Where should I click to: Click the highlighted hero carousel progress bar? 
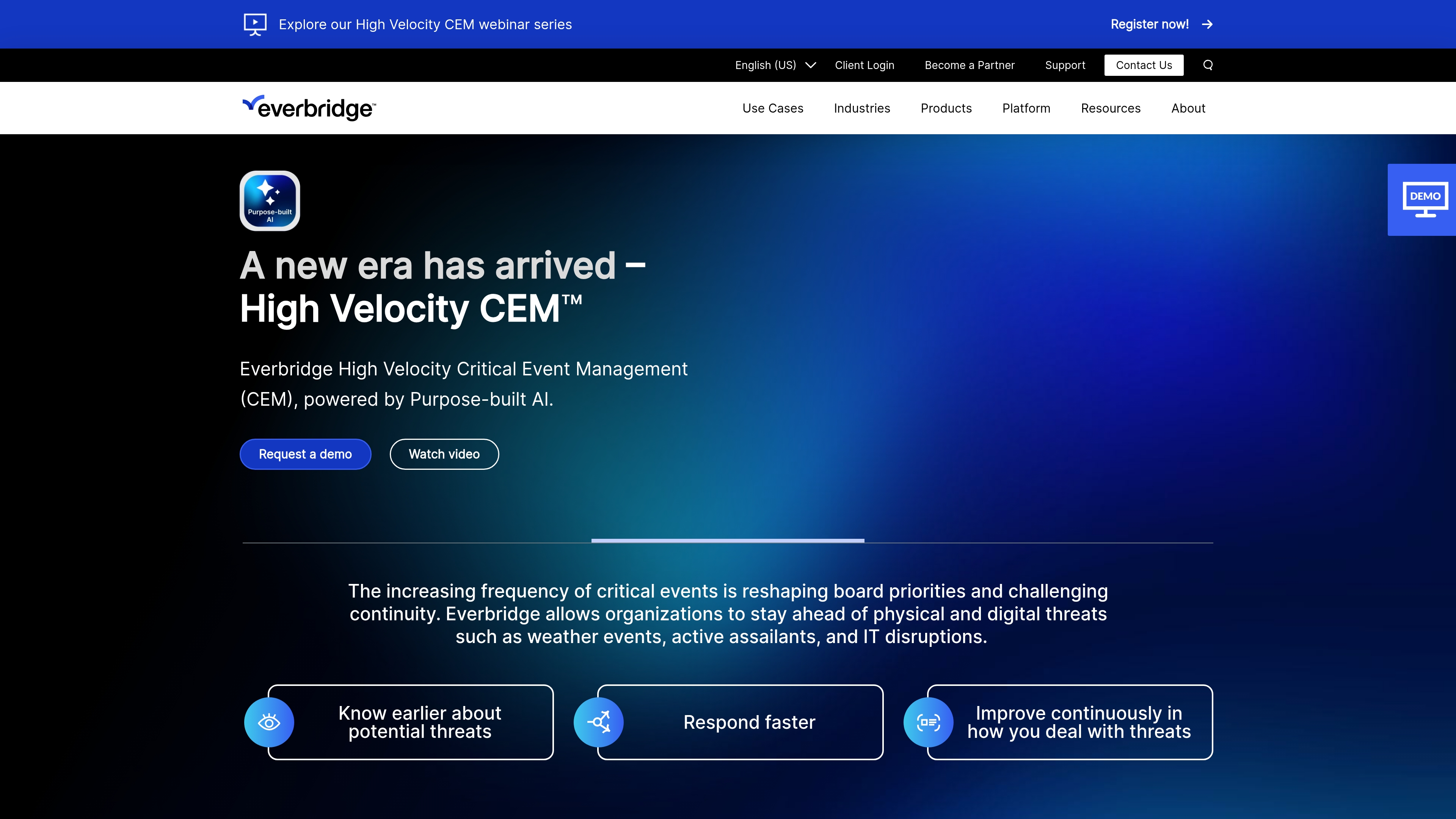[x=728, y=541]
